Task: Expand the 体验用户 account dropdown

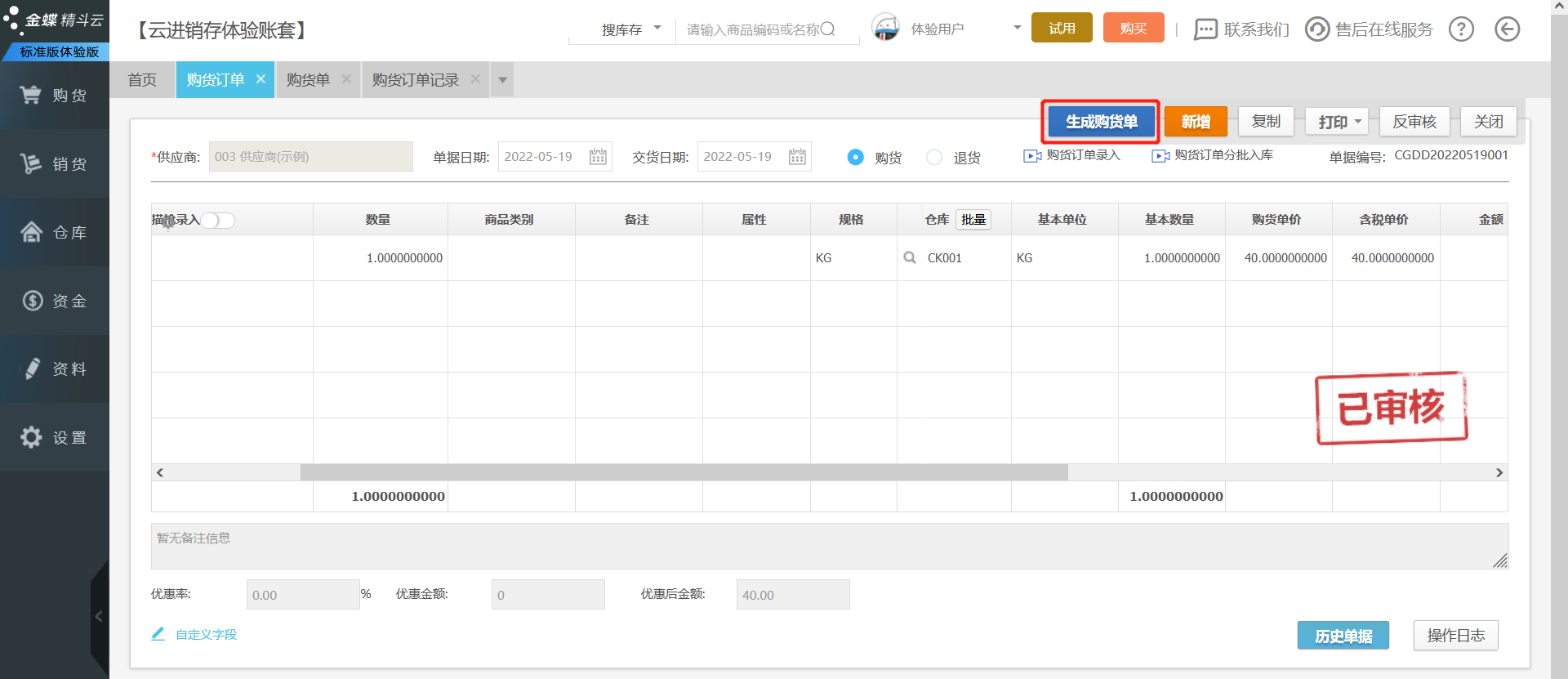Action: coord(1018,28)
